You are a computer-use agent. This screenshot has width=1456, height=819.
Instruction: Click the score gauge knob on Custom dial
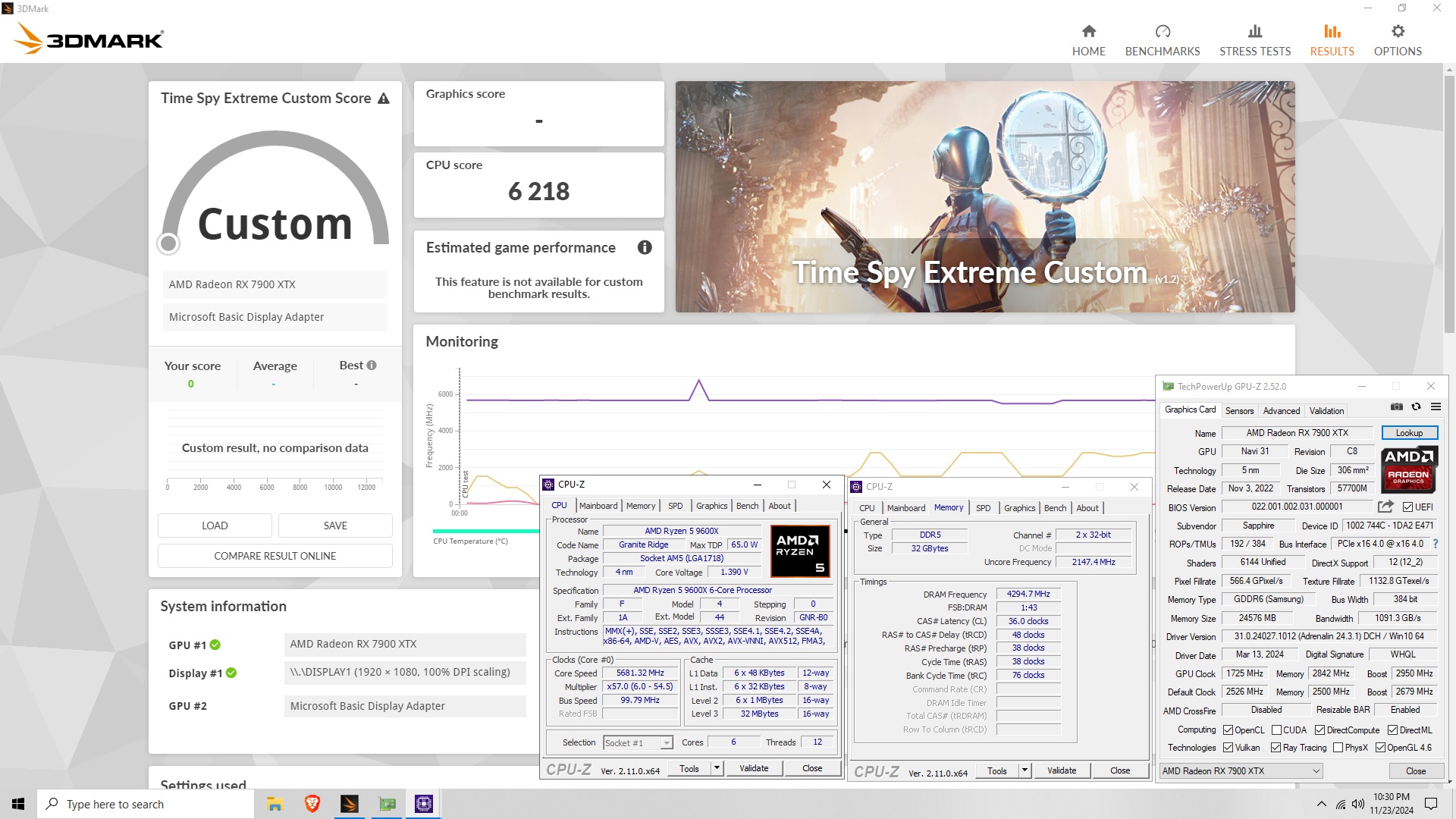(168, 243)
